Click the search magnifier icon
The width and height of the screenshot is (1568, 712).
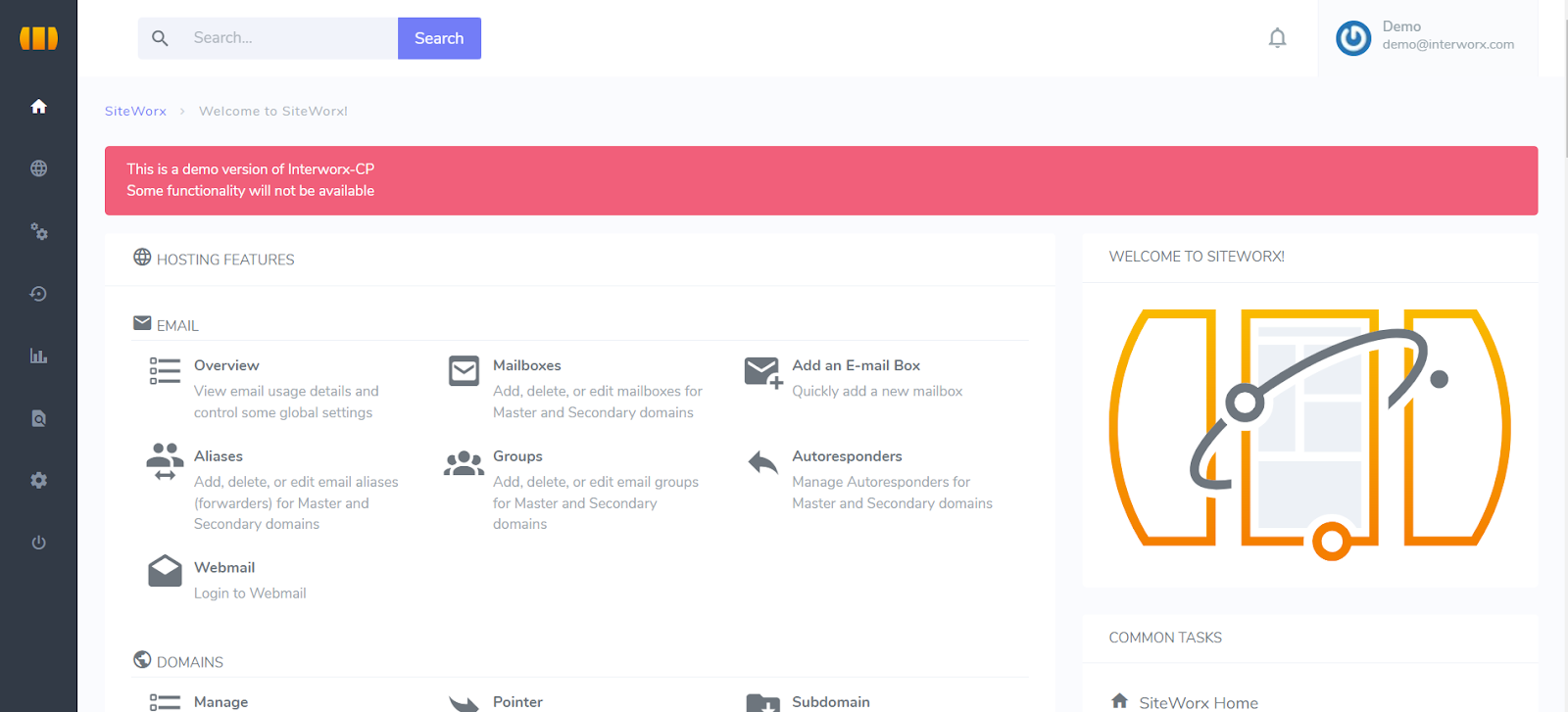click(x=160, y=38)
